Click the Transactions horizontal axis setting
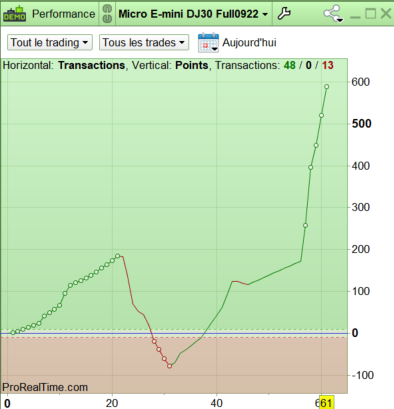 91,65
